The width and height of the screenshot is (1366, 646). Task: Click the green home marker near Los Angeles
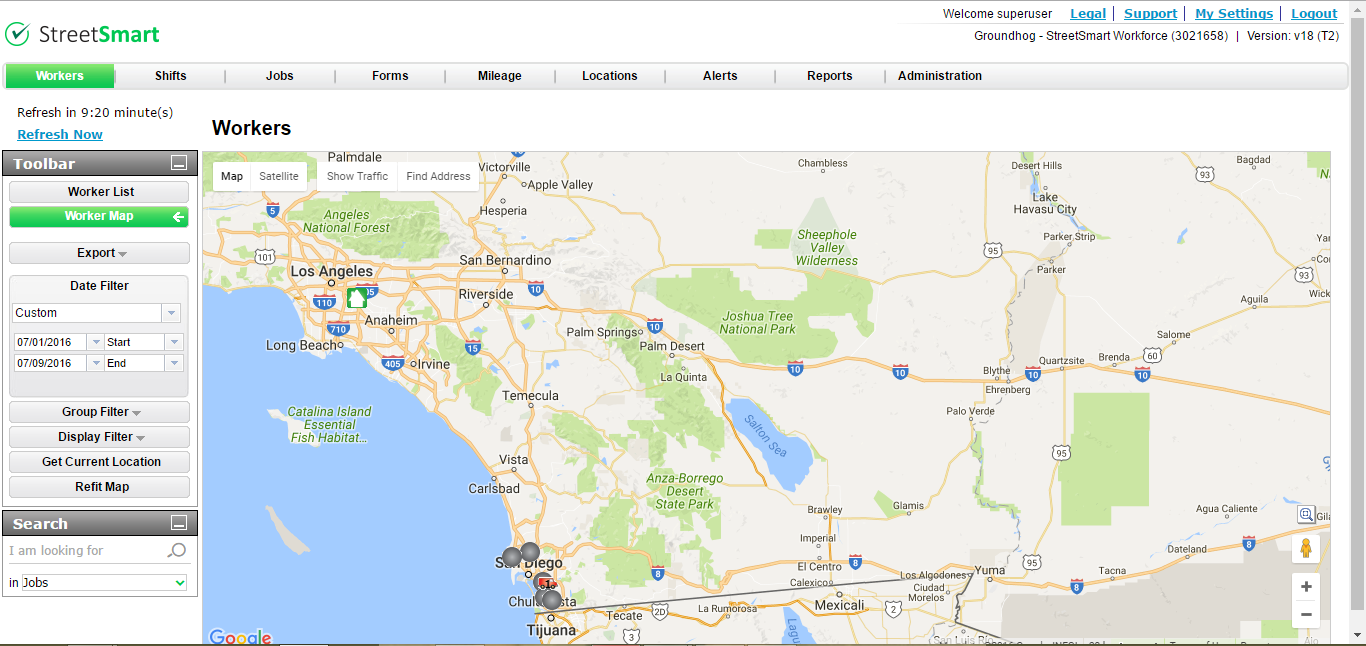[357, 298]
